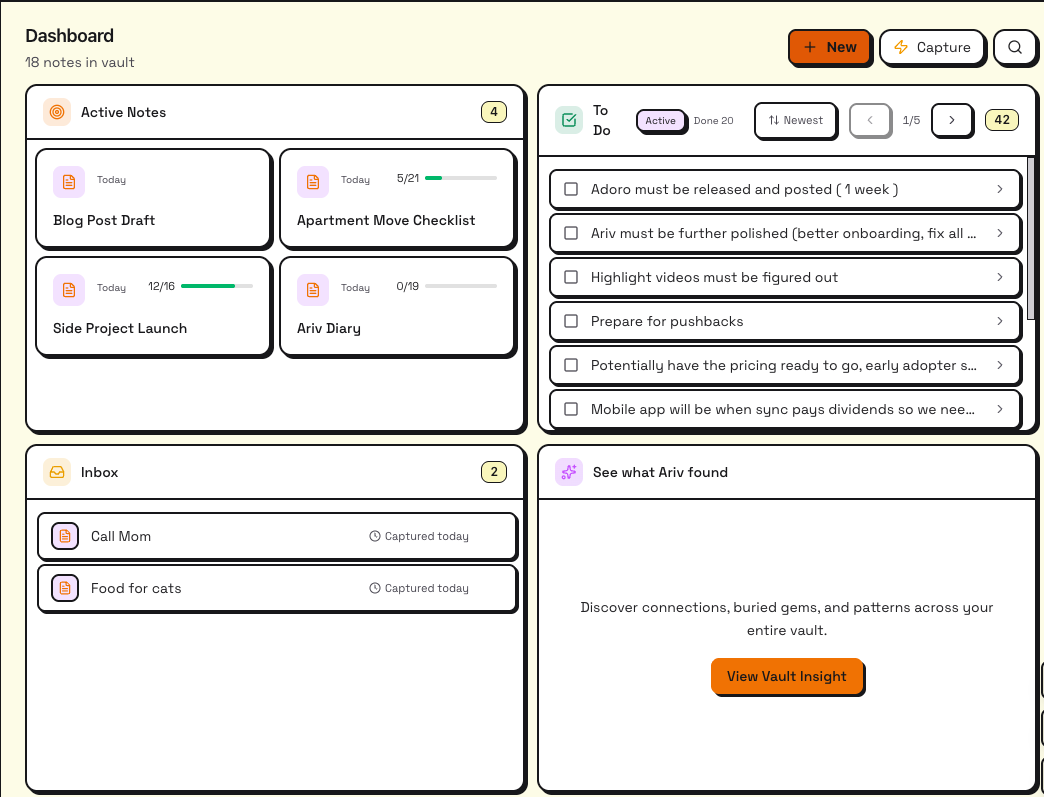
Task: Click the To Do checklist icon
Action: point(569,118)
